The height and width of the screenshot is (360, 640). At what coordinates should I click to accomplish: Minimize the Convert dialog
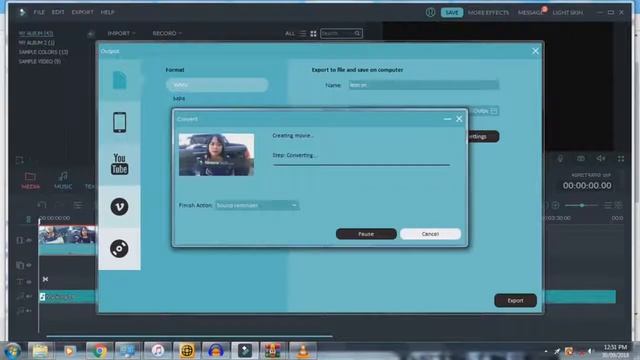tap(447, 119)
